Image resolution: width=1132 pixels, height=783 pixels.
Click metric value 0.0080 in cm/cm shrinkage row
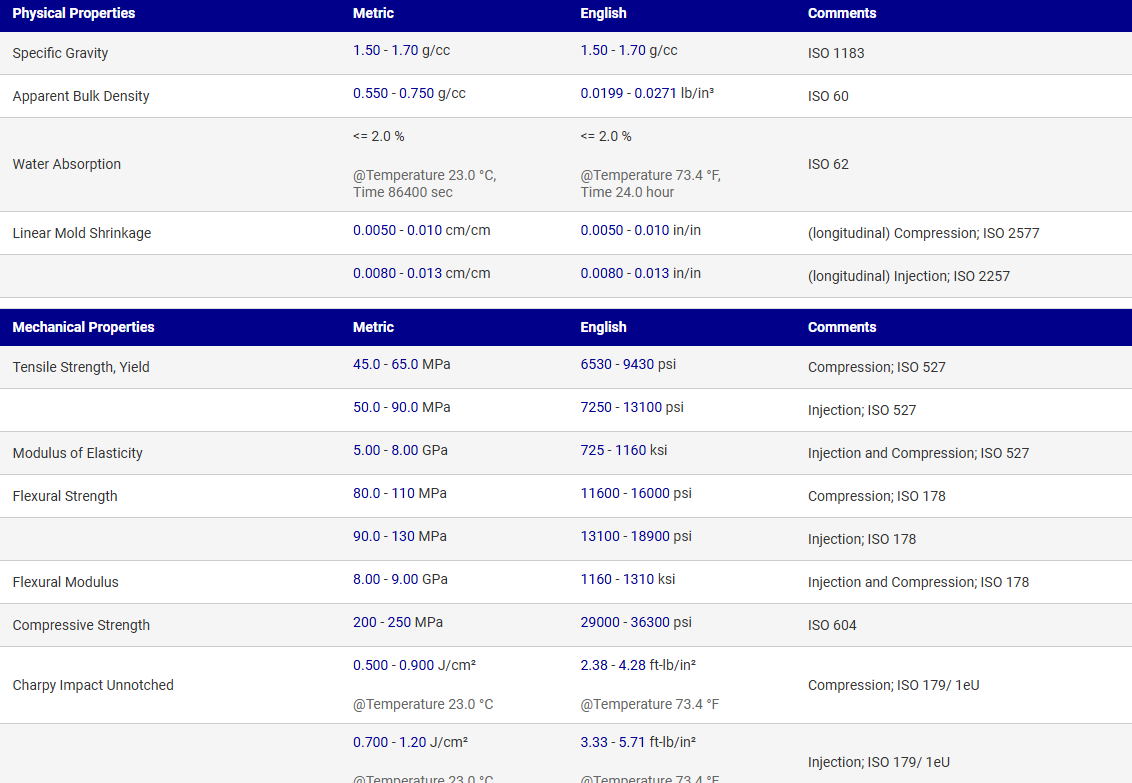coord(375,274)
